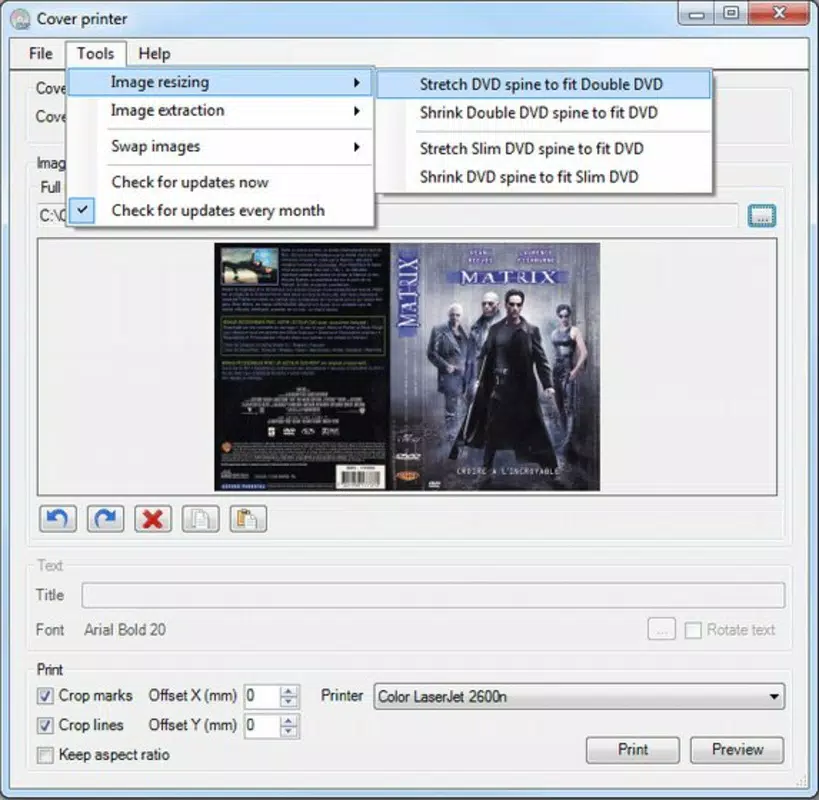This screenshot has width=819, height=800.
Task: Close the Cover printer window
Action: pos(779,14)
